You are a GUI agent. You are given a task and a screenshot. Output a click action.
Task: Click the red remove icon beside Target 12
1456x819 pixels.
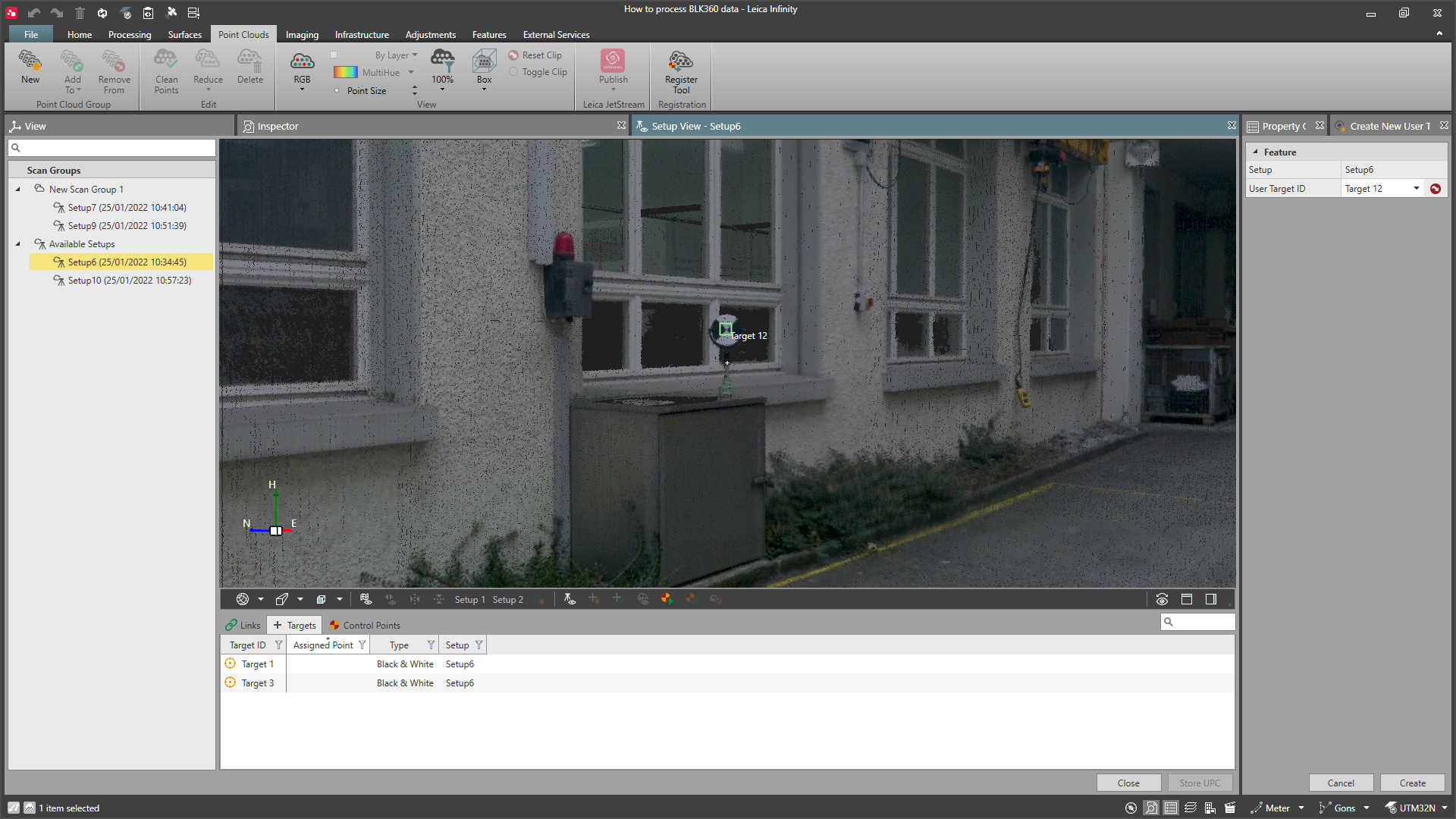coord(1436,189)
